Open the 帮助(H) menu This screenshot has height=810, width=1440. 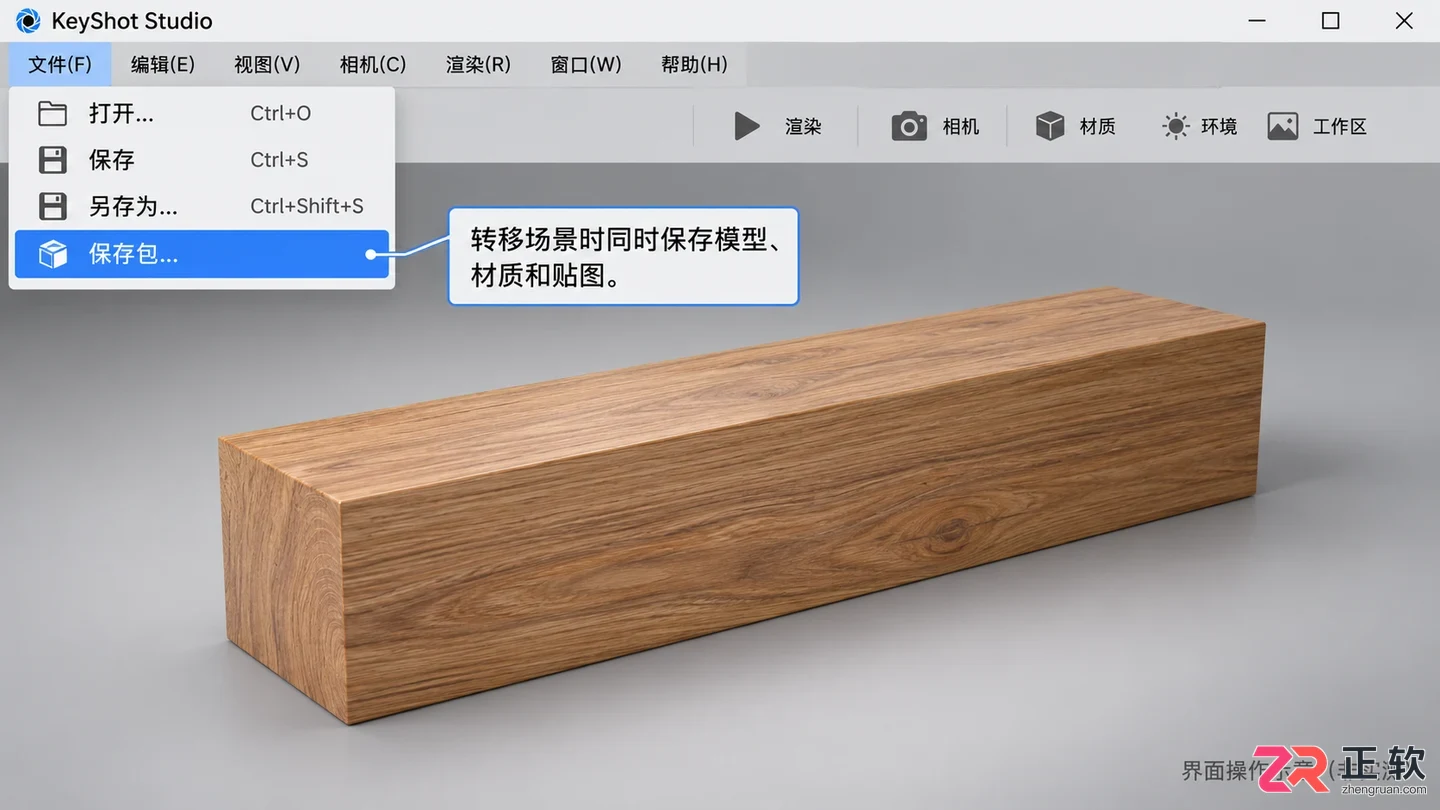click(694, 65)
